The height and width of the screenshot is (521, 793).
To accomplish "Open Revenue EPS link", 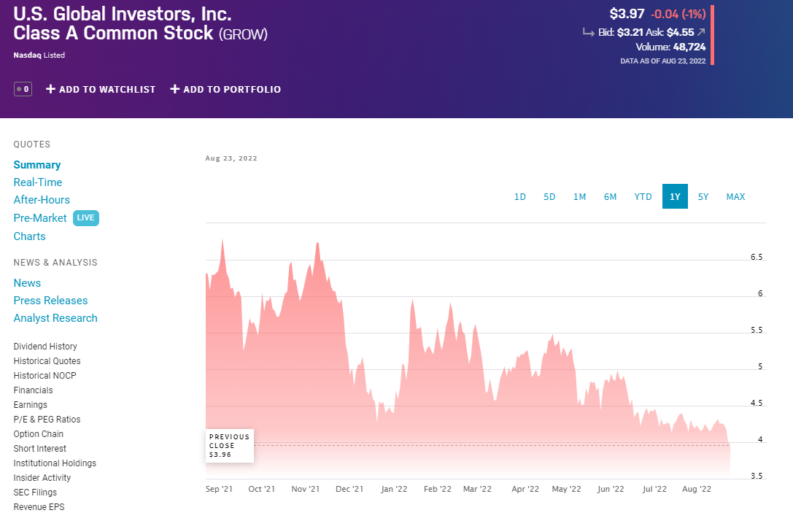I will [x=39, y=507].
